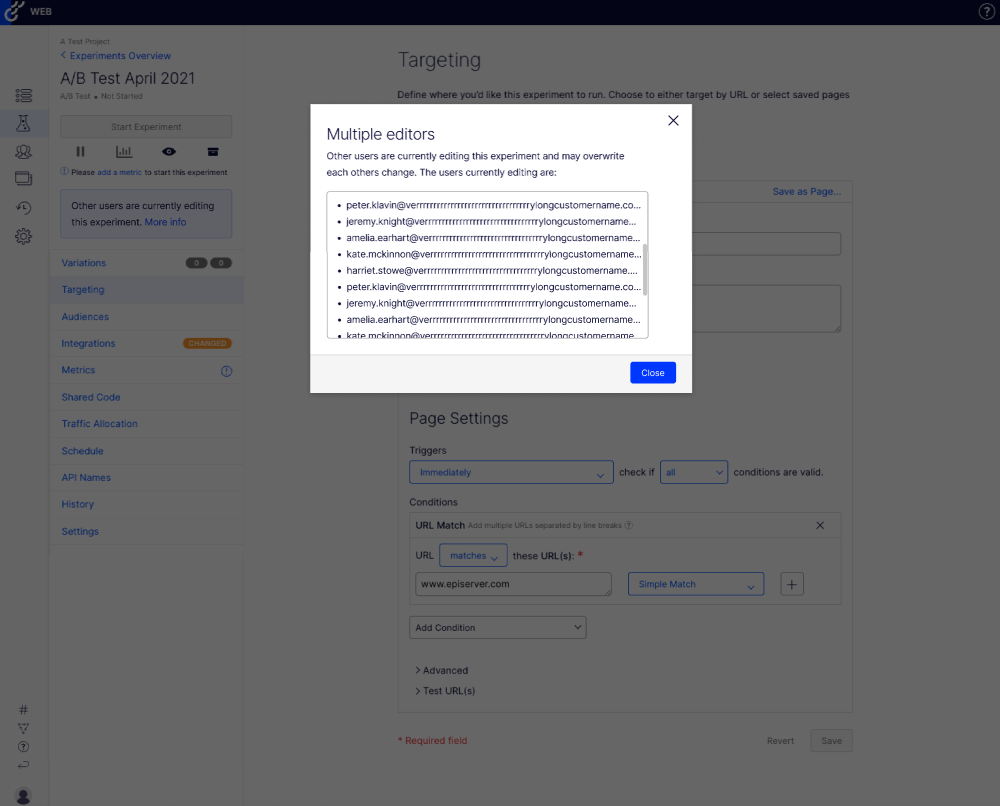Click the CHANGED badge on Integrations
1000x806 pixels.
pyautogui.click(x=207, y=343)
